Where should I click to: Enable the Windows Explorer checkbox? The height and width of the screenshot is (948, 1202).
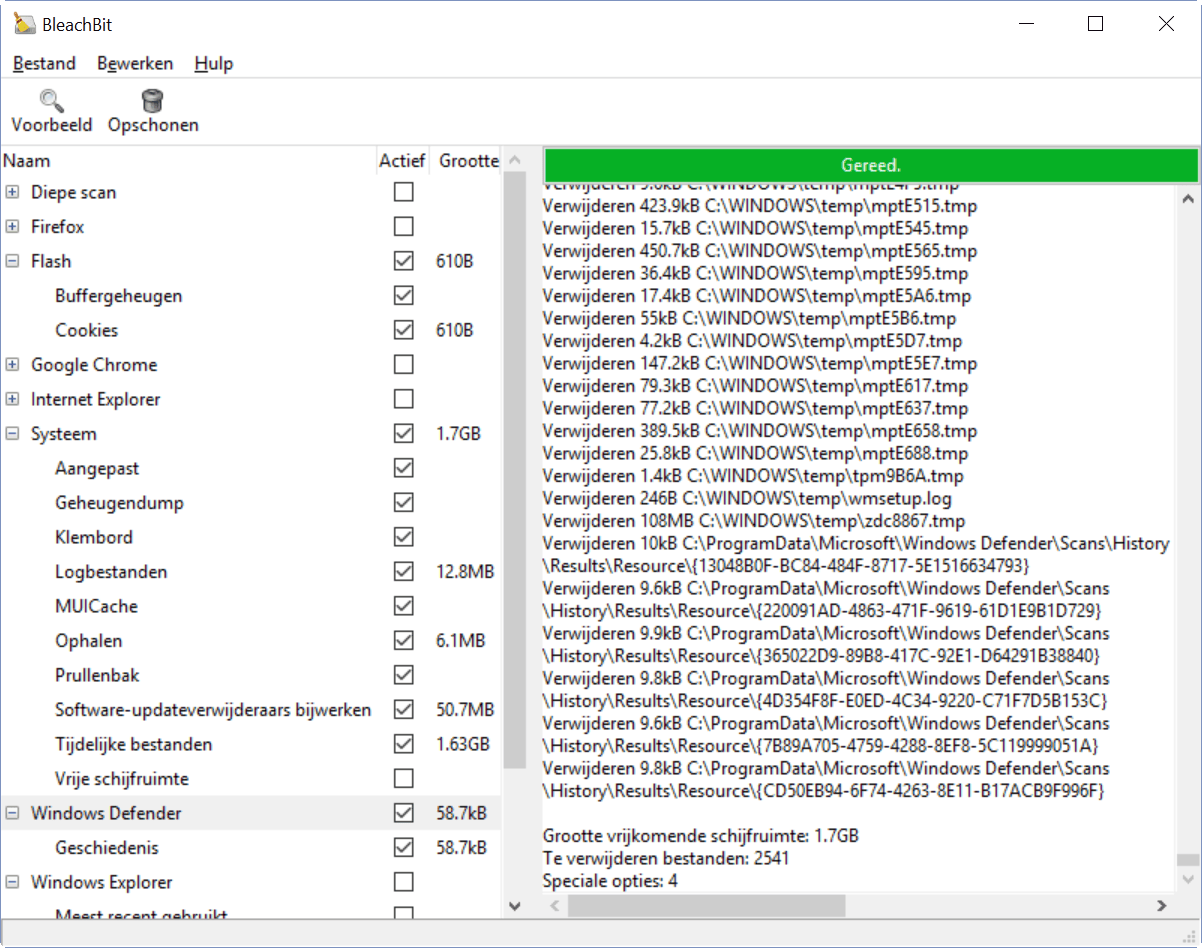tap(403, 882)
